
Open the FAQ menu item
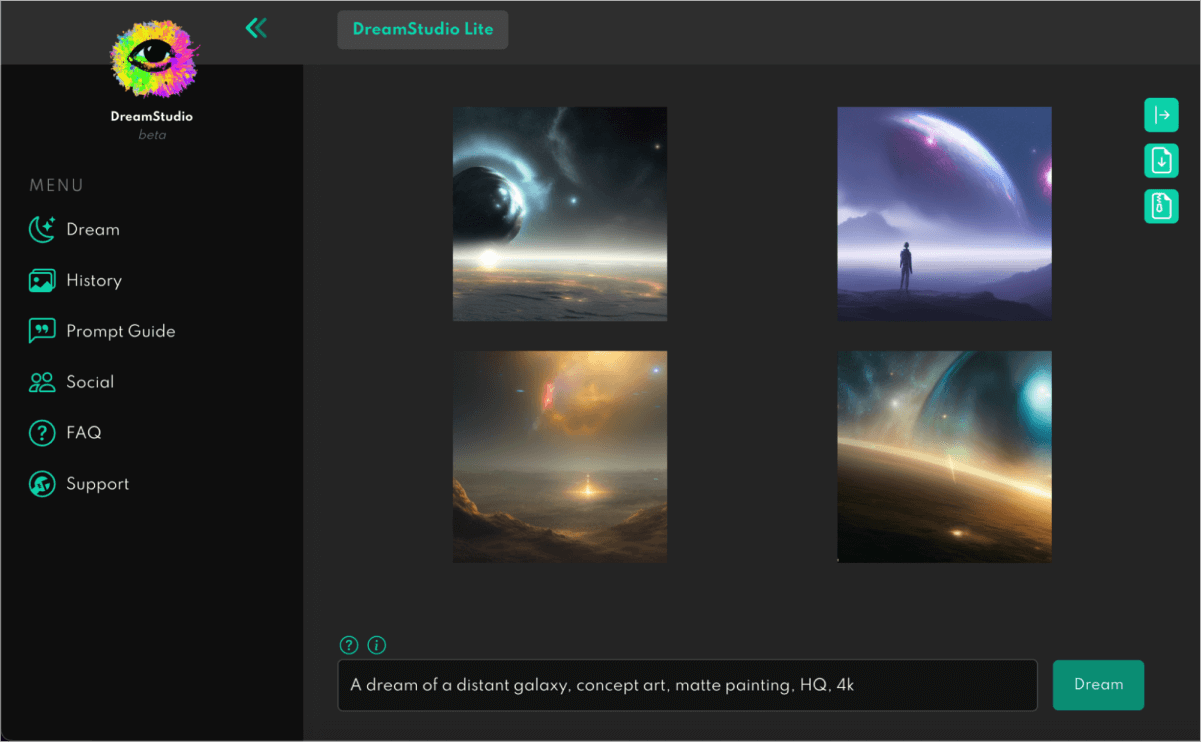[x=84, y=433]
